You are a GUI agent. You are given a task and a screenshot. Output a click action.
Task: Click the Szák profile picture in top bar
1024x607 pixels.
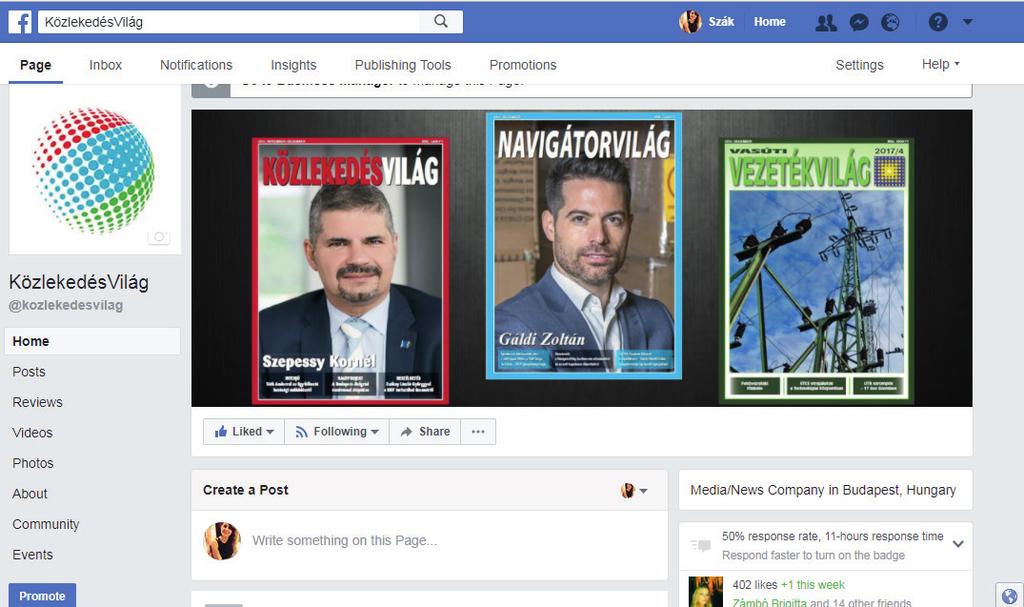point(690,22)
